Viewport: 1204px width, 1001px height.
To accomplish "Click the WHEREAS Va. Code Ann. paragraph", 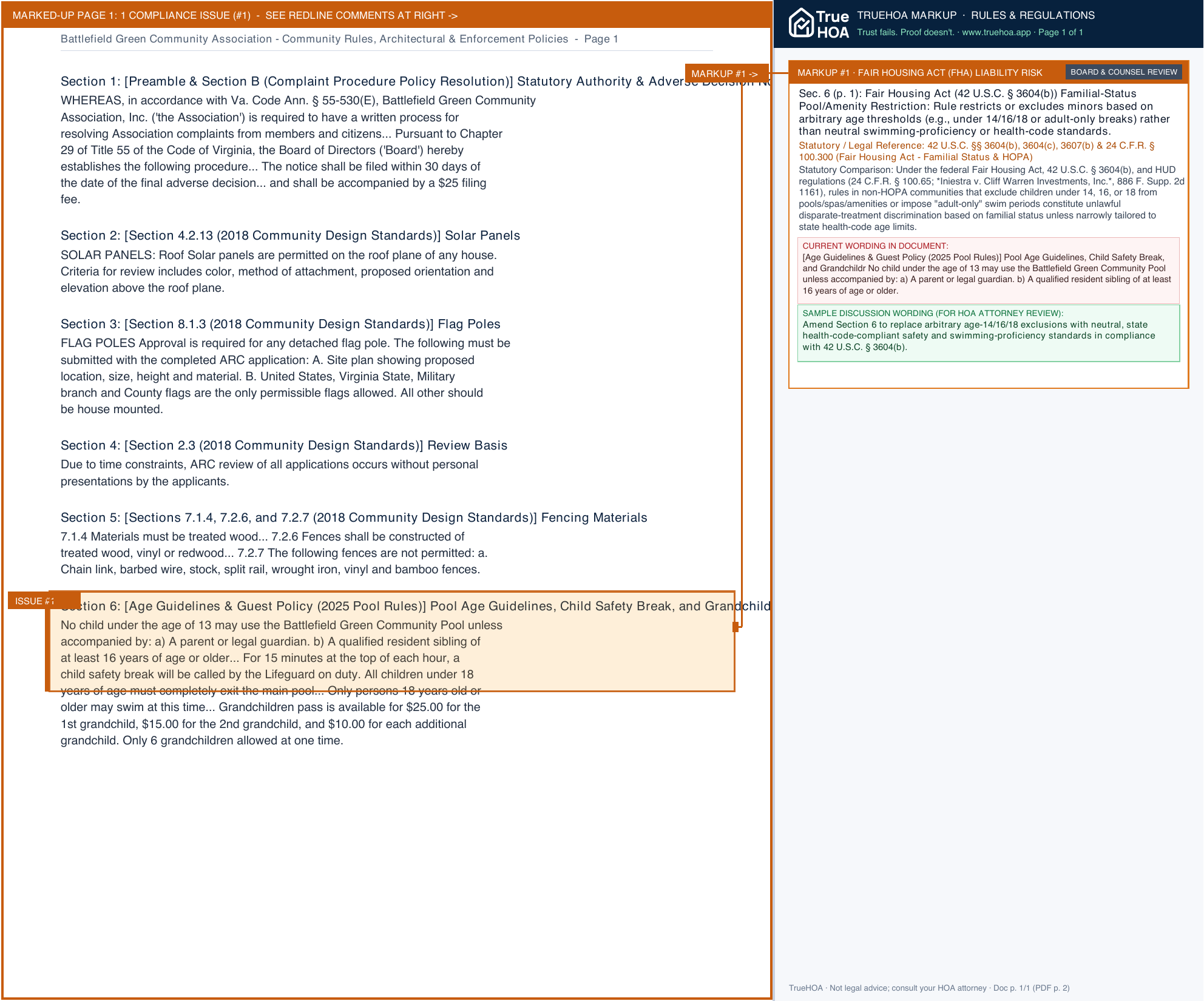I will click(298, 150).
